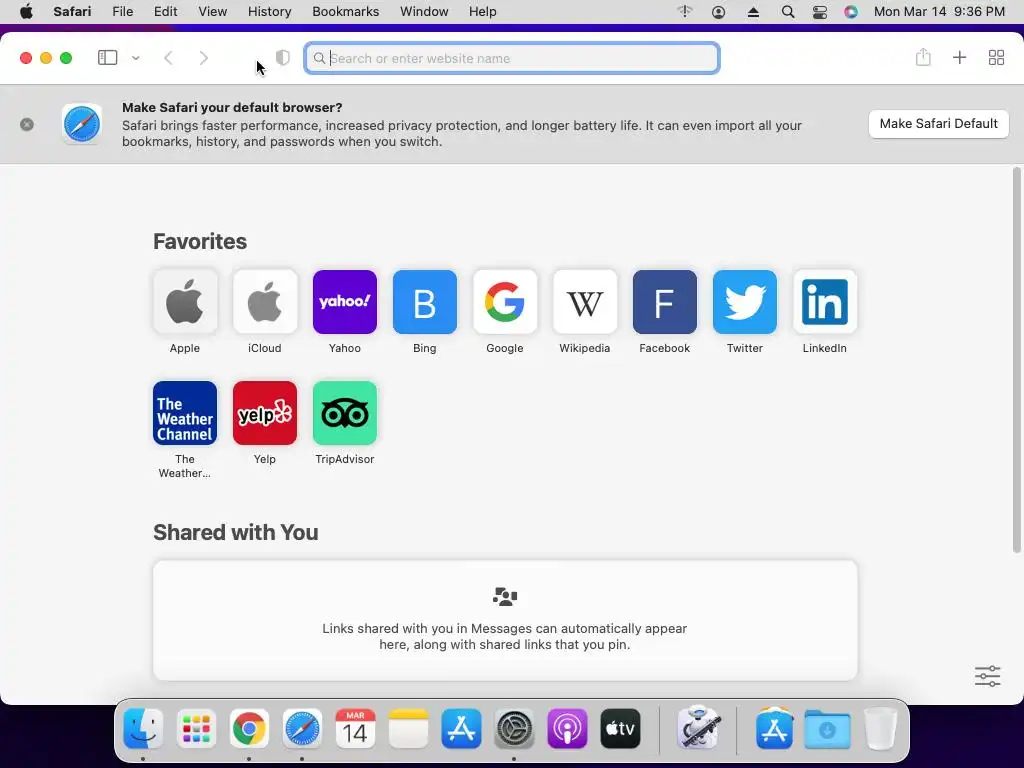The height and width of the screenshot is (768, 1024).
Task: Focus the search or website address field
Action: point(512,58)
